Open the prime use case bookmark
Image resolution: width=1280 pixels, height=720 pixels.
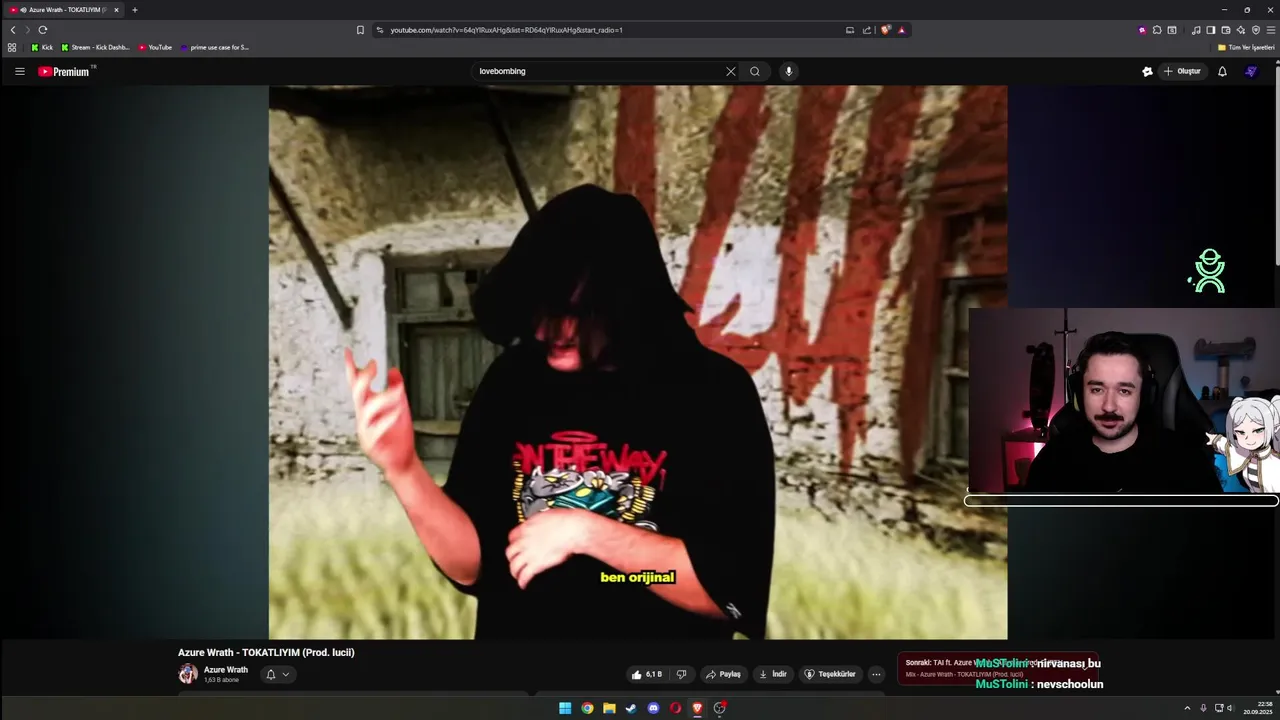(214, 47)
